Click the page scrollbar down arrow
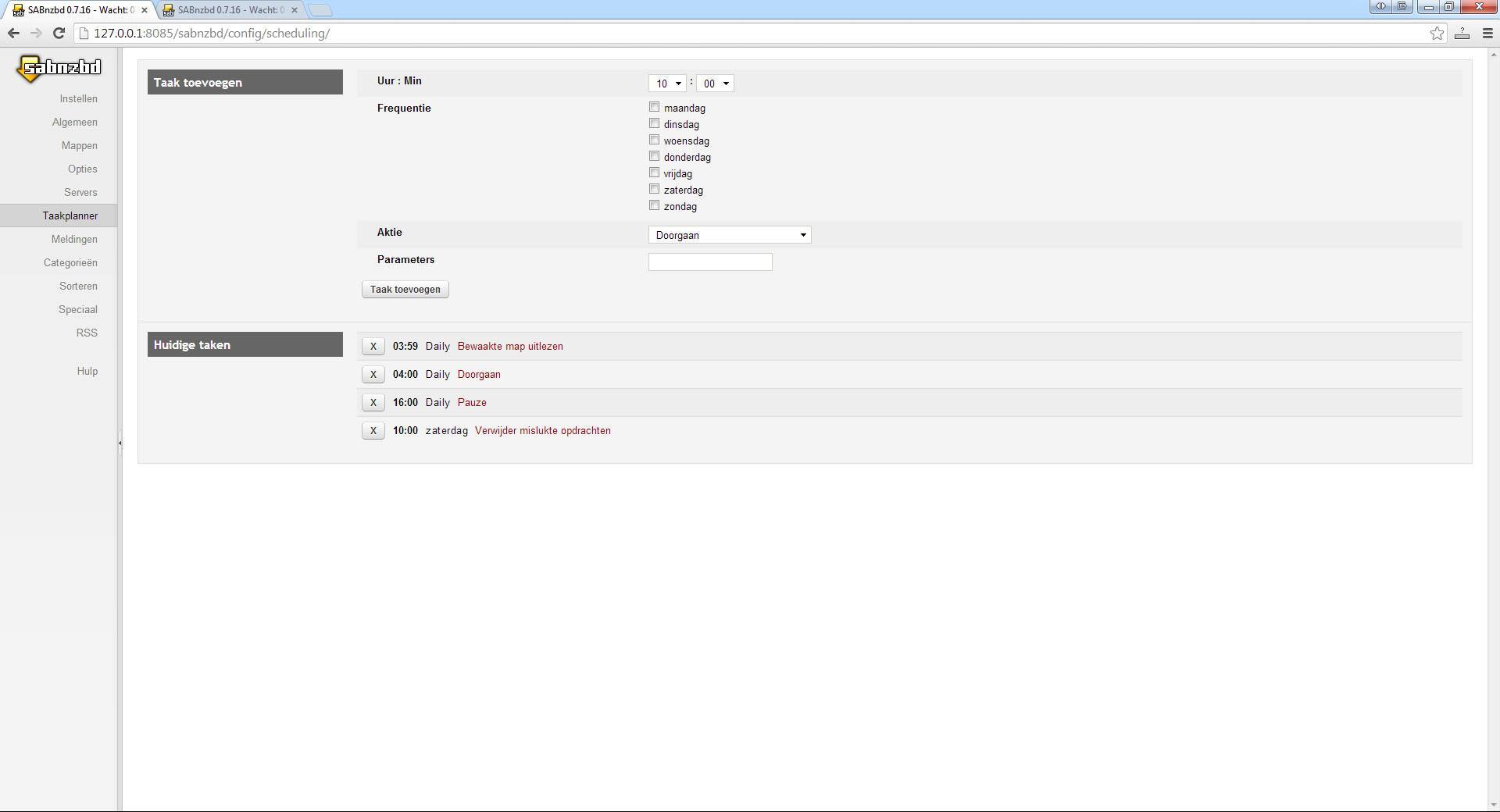Image resolution: width=1500 pixels, height=812 pixels. (1494, 805)
